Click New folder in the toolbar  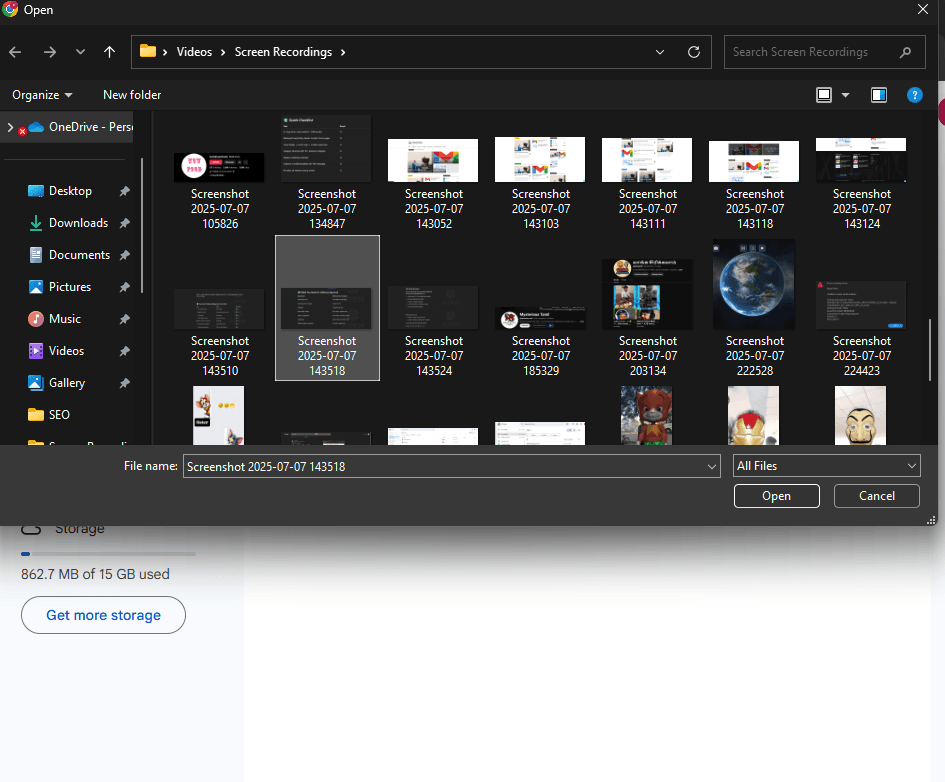click(132, 95)
